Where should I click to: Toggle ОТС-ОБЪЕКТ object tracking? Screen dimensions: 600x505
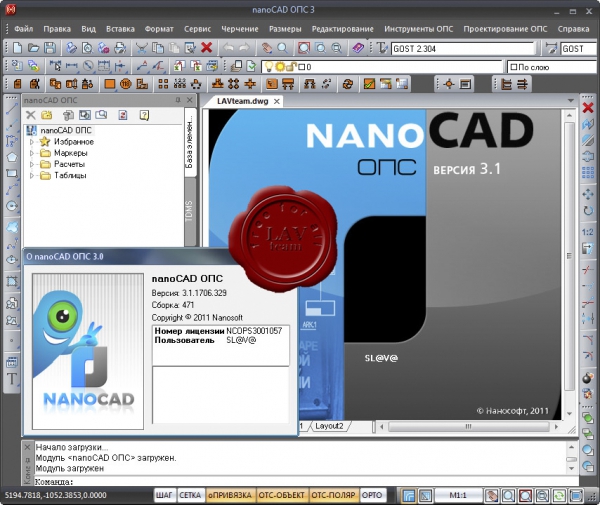(x=281, y=495)
